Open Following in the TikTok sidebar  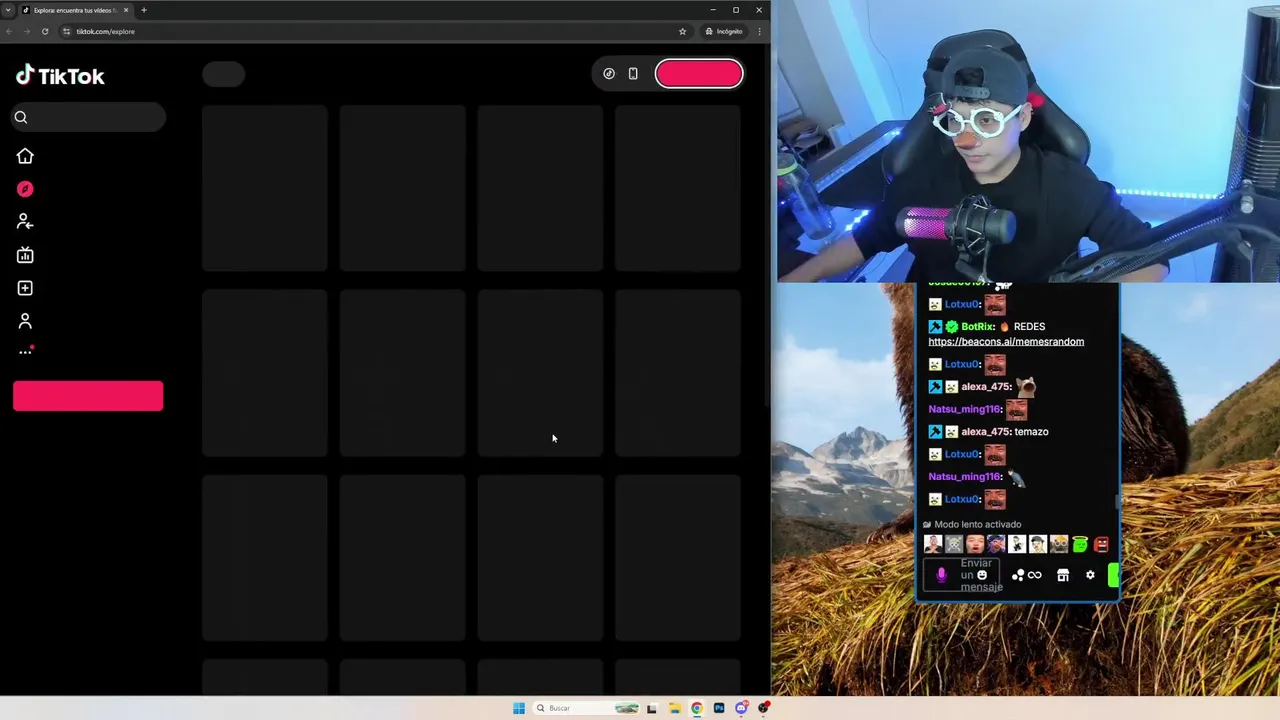pos(25,222)
